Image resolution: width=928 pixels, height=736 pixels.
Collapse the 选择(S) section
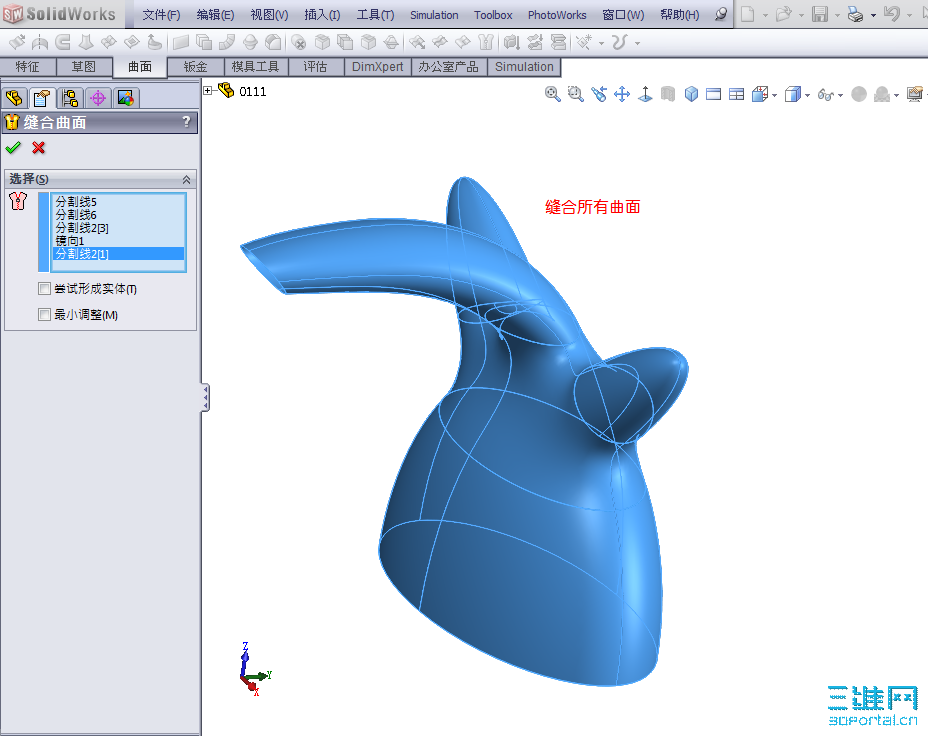click(x=186, y=179)
